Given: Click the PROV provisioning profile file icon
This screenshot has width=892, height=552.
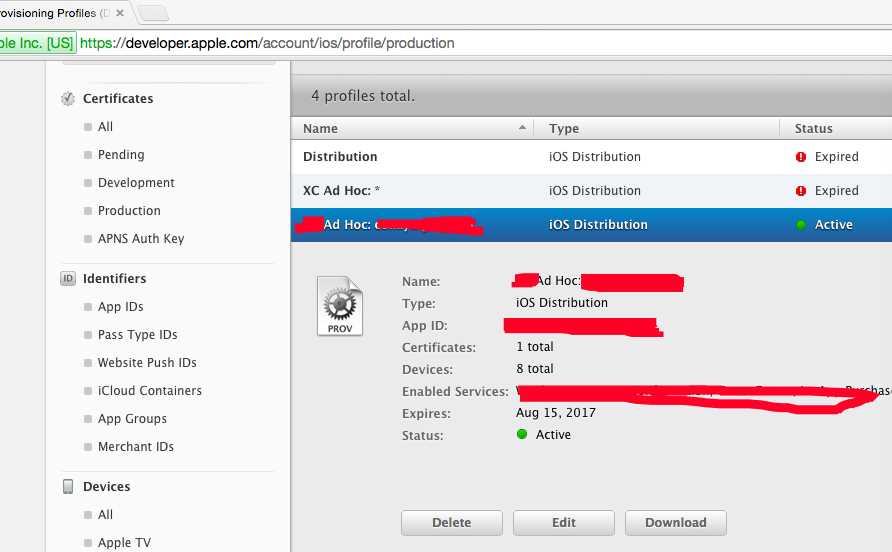Looking at the screenshot, I should click(x=340, y=306).
